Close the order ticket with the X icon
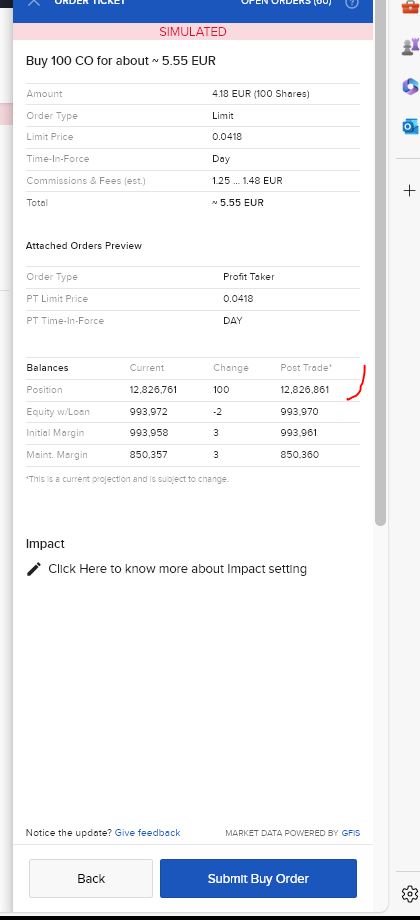The image size is (420, 920). (x=34, y=2)
